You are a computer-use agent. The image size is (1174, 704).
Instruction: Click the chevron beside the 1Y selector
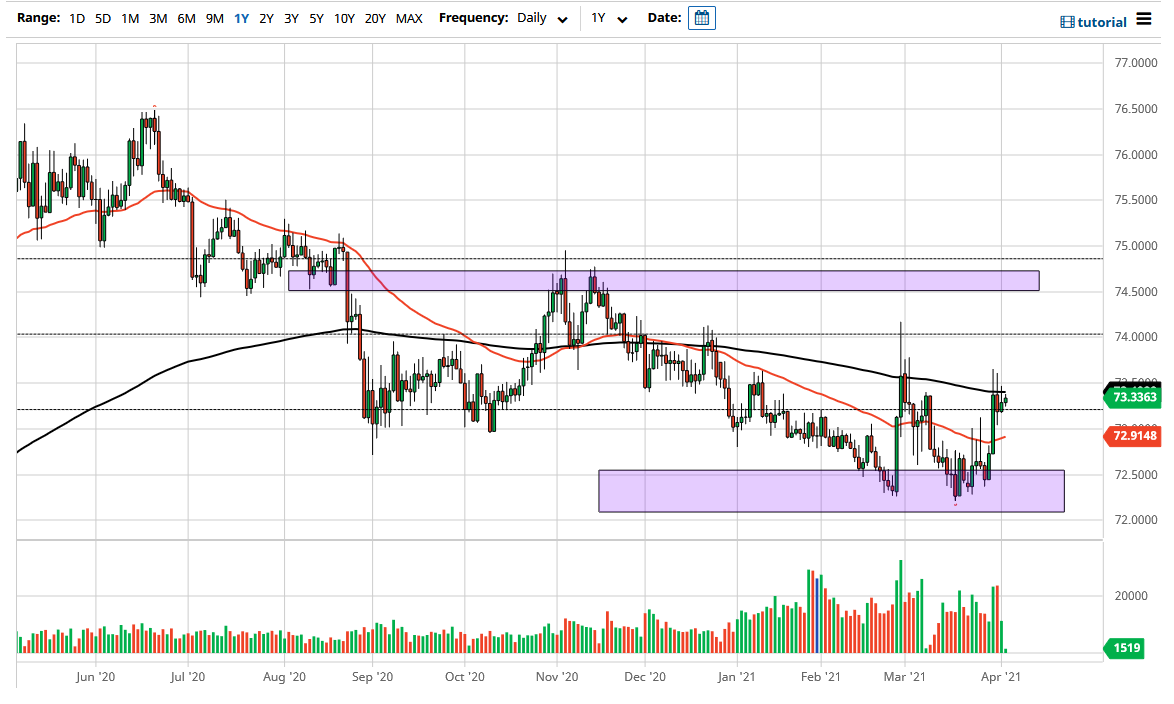(x=621, y=18)
